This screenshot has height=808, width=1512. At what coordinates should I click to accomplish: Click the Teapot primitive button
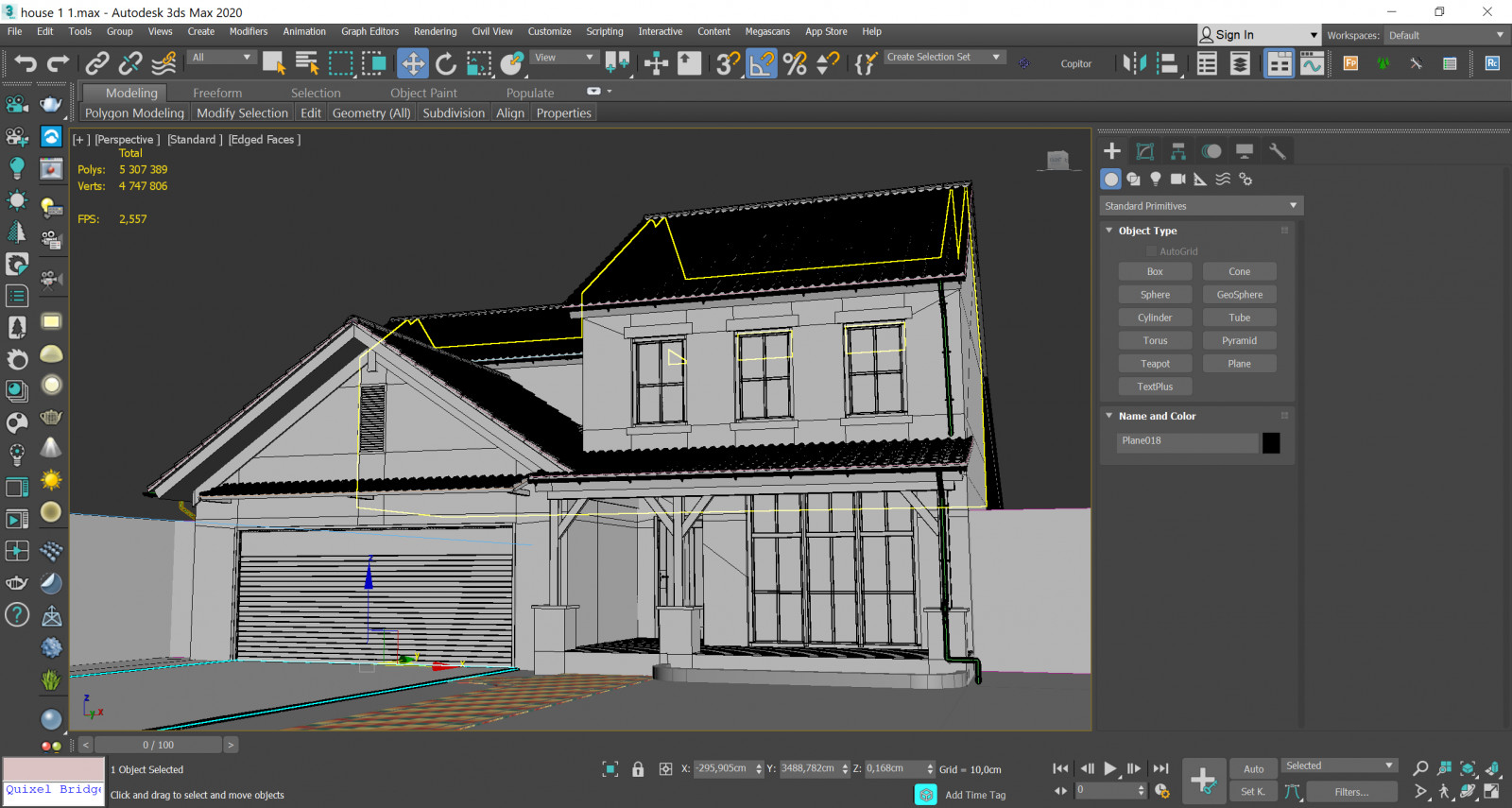tap(1155, 364)
